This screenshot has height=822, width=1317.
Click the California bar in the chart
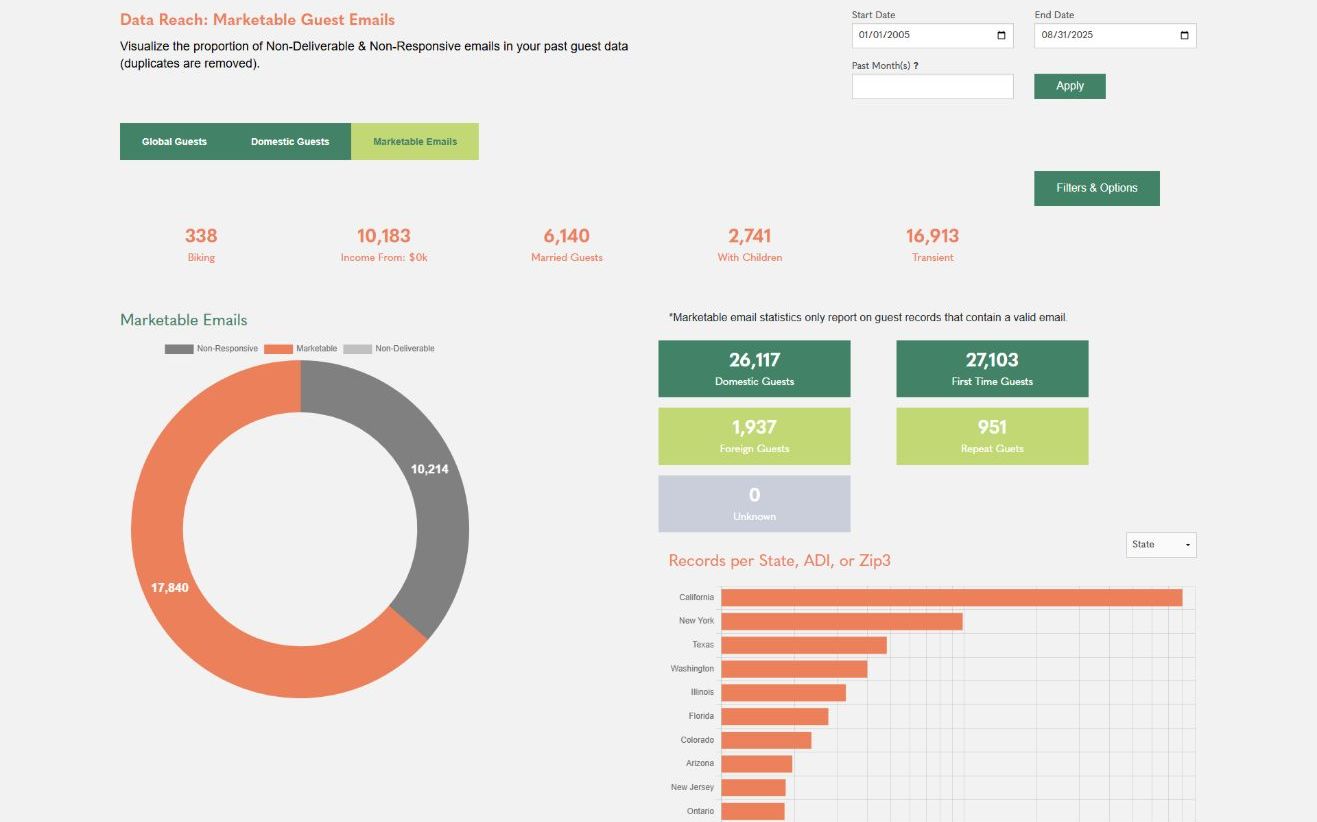click(952, 598)
